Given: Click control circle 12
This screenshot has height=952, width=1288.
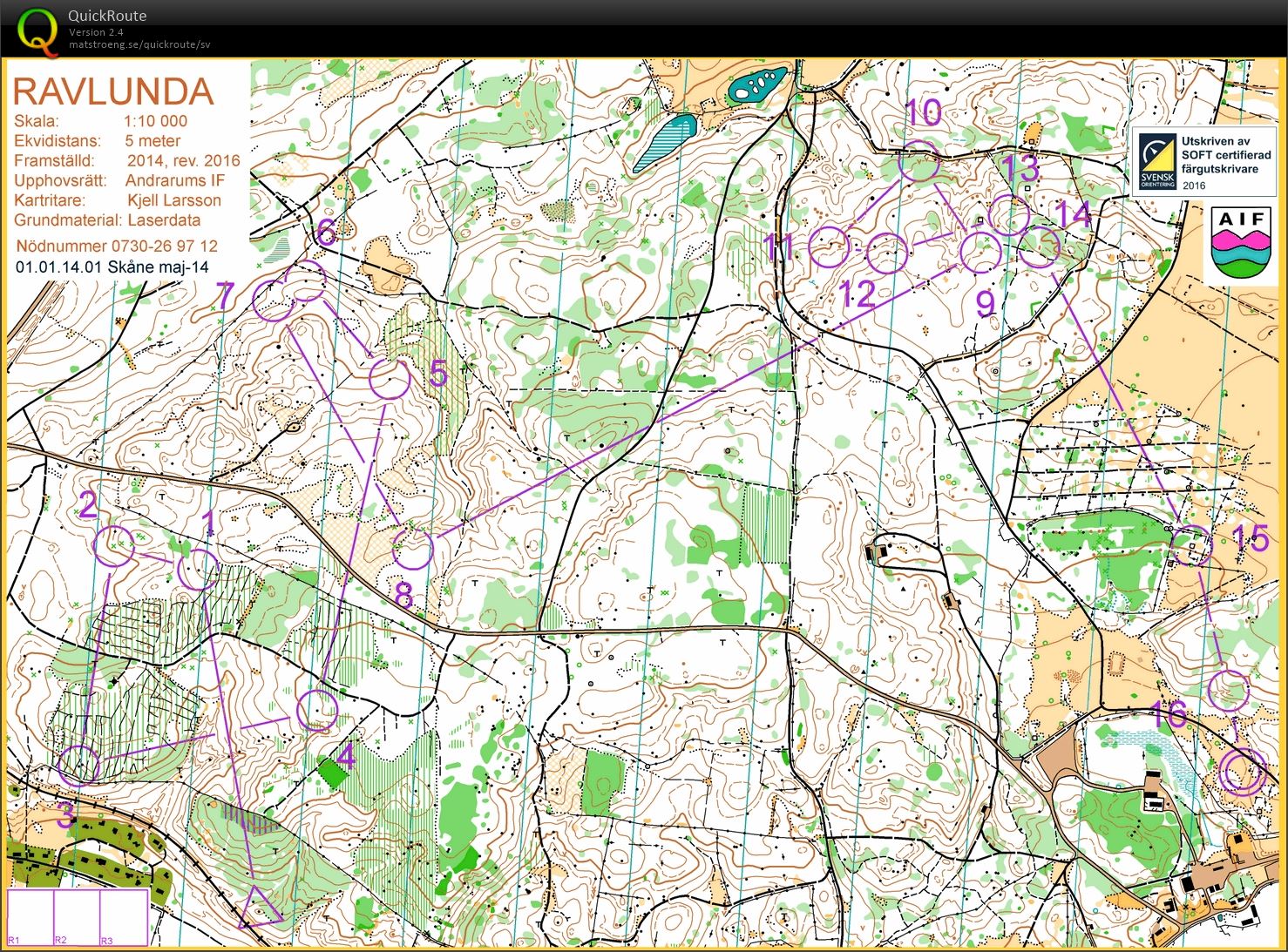Looking at the screenshot, I should [x=888, y=253].
